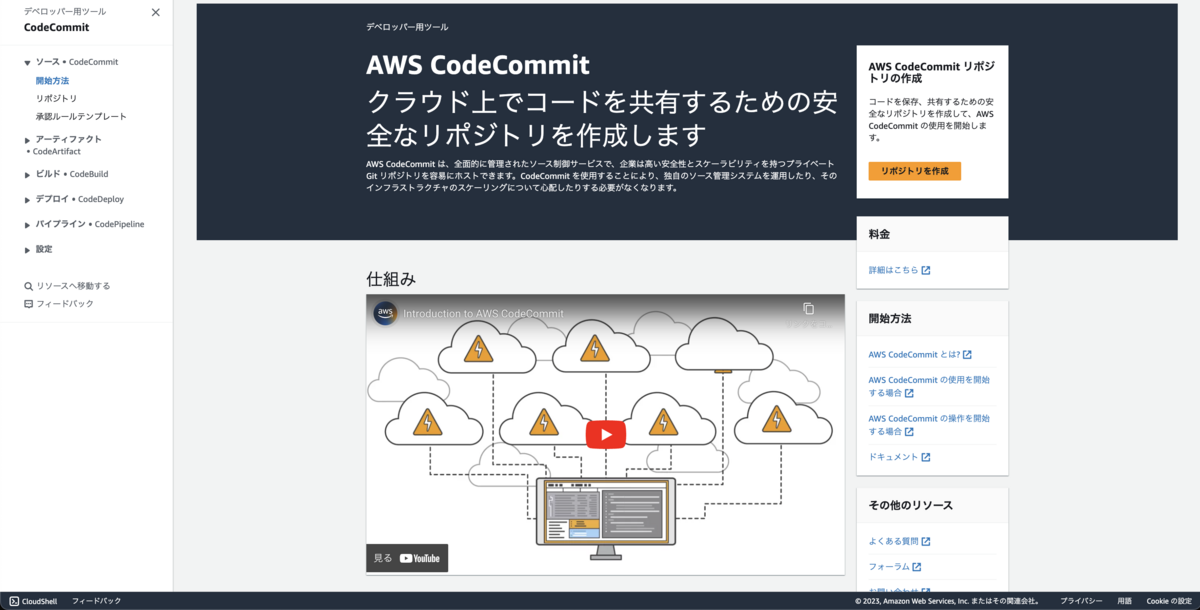
Task: Open 承認ルールテンプレート in the sidebar
Action: coord(81,116)
